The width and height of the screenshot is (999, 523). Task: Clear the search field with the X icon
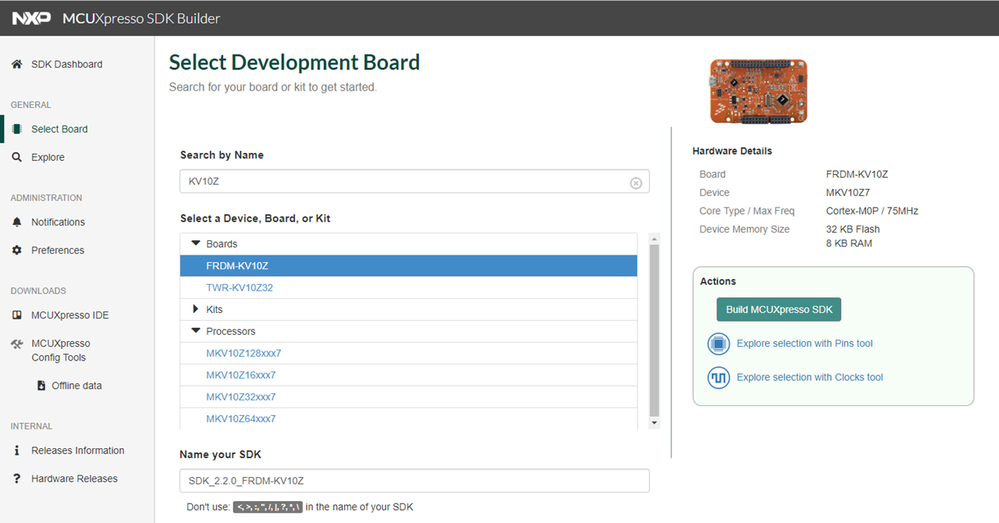tap(636, 183)
